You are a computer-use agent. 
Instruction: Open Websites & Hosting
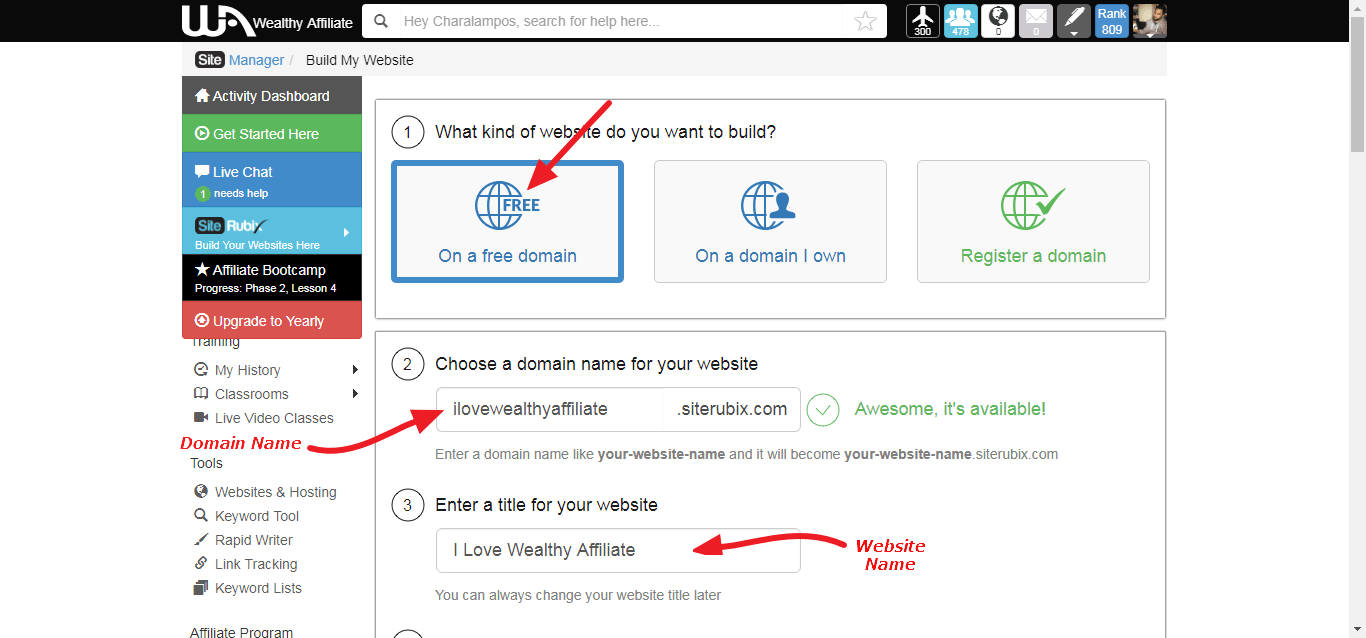click(275, 492)
